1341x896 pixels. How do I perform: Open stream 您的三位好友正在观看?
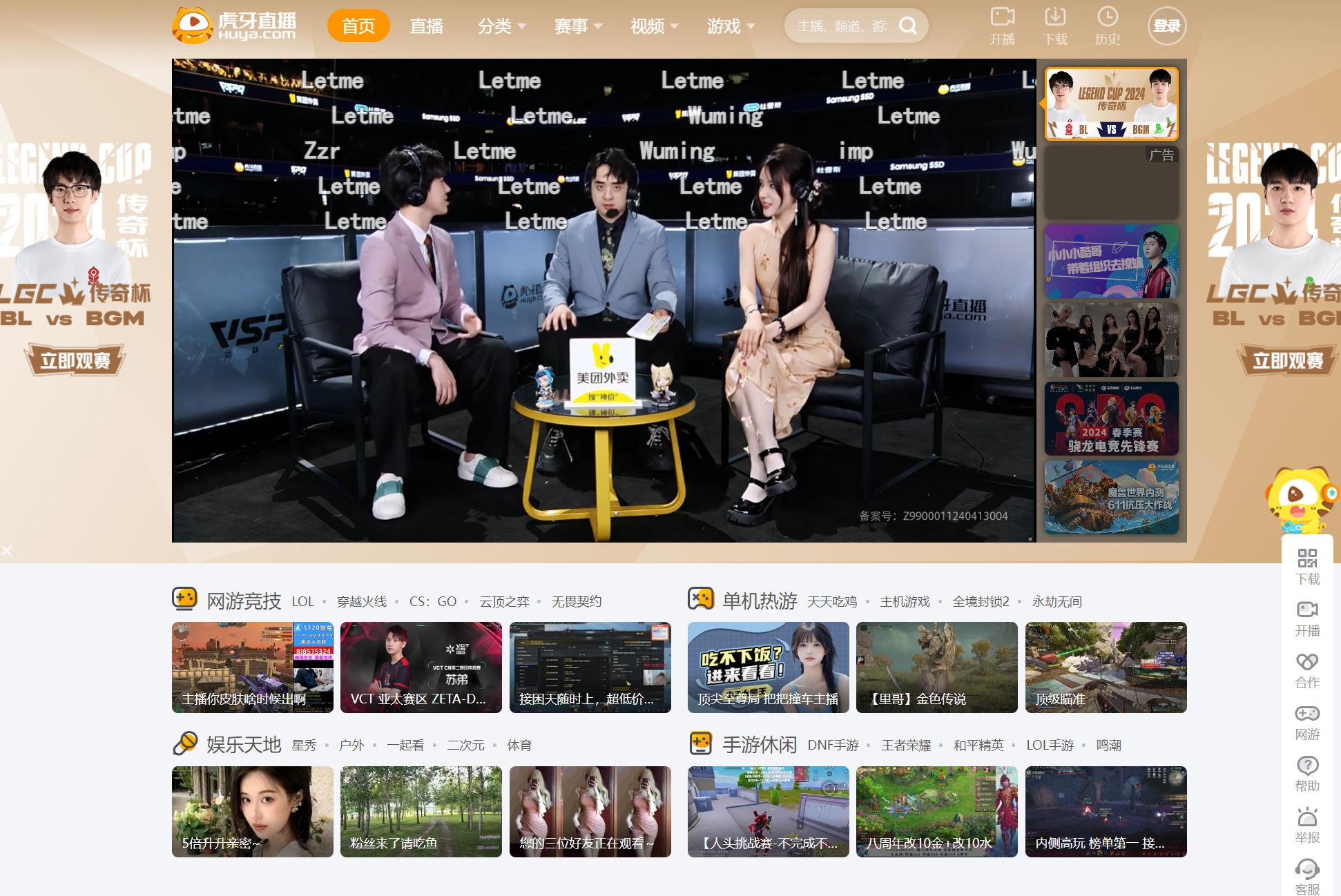tap(590, 812)
